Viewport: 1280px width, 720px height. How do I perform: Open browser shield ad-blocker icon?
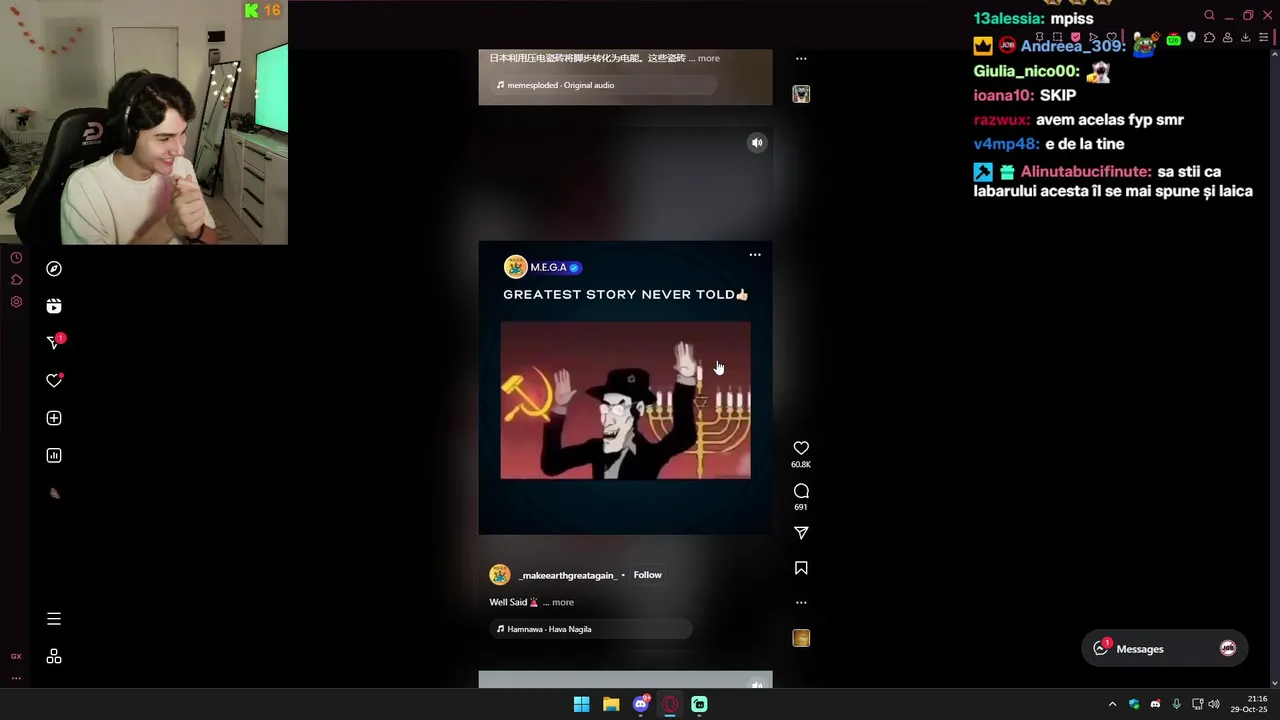tap(1191, 38)
